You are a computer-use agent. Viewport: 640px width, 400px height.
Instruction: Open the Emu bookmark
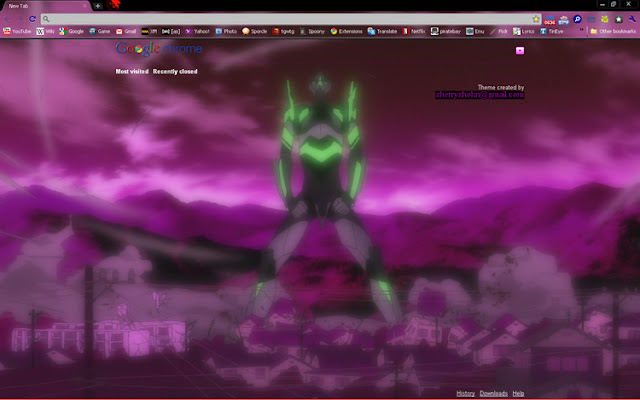476,31
